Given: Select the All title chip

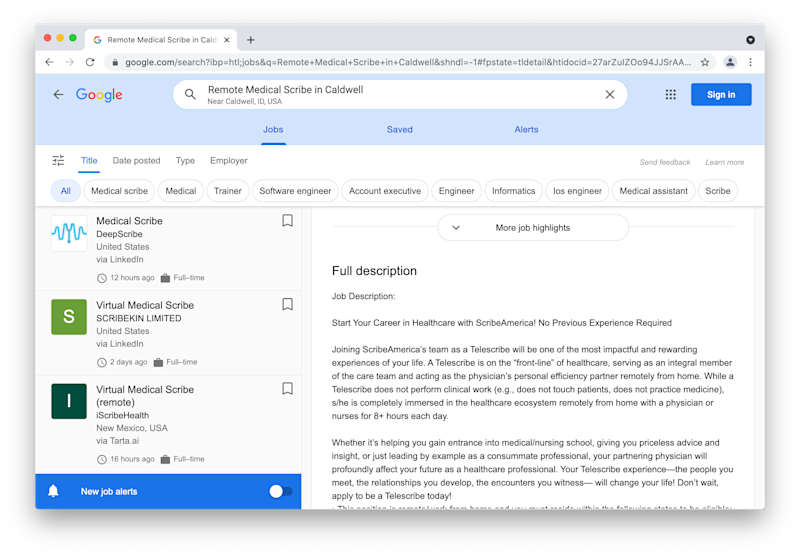Looking at the screenshot, I should [x=66, y=191].
